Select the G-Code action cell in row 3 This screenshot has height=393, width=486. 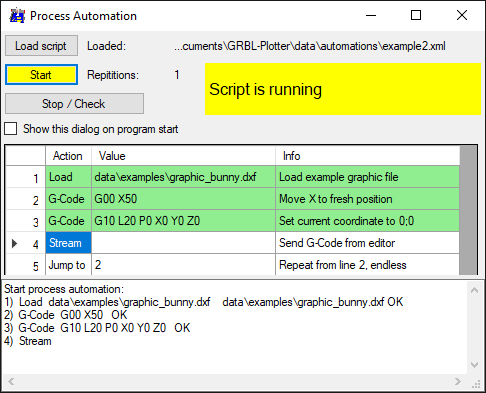pyautogui.click(x=68, y=221)
